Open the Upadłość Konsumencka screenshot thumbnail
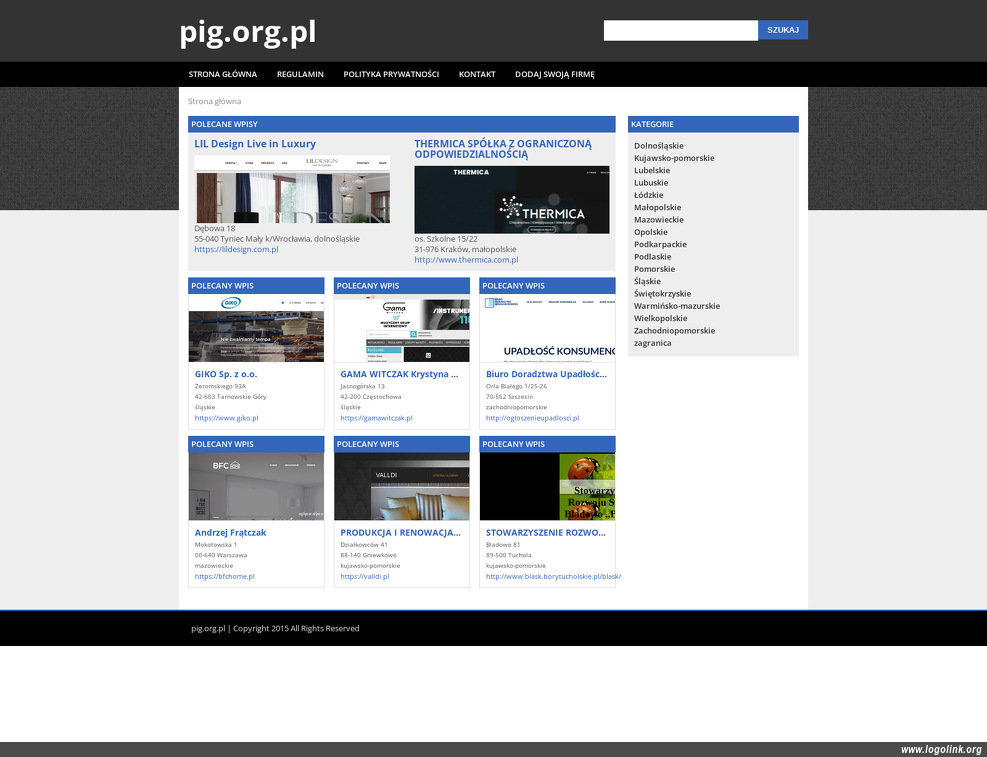 tap(547, 328)
